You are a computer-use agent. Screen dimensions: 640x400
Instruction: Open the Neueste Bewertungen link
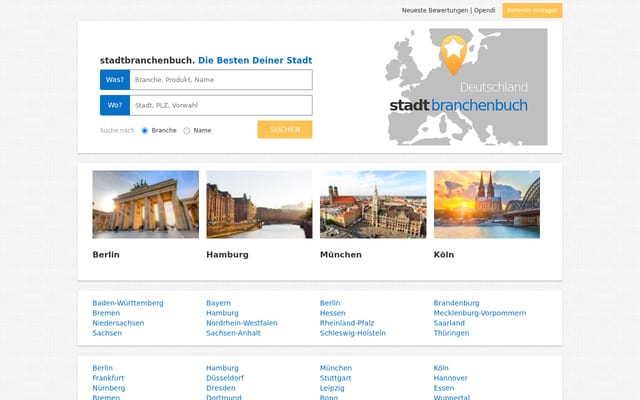pyautogui.click(x=435, y=10)
